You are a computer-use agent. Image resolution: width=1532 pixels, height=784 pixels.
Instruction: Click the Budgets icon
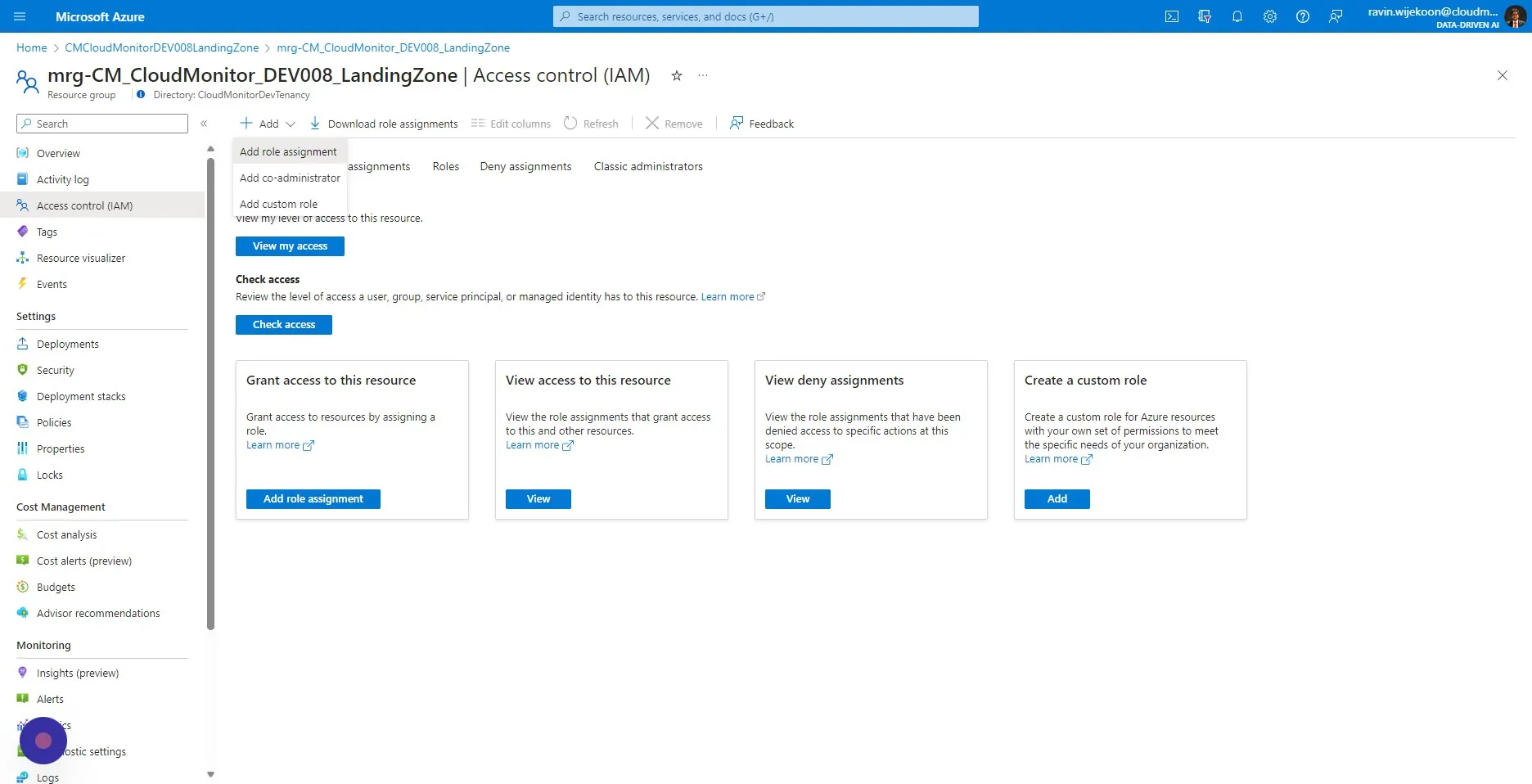point(23,587)
